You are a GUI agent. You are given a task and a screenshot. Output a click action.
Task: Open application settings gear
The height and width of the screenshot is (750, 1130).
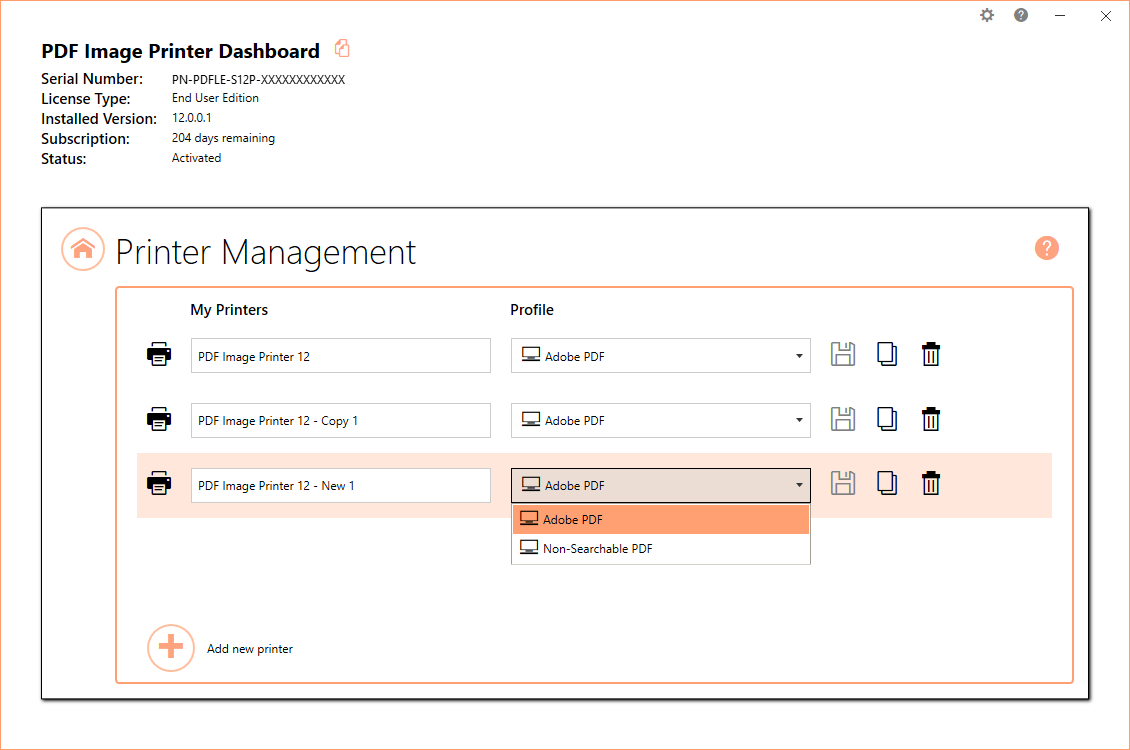987,16
